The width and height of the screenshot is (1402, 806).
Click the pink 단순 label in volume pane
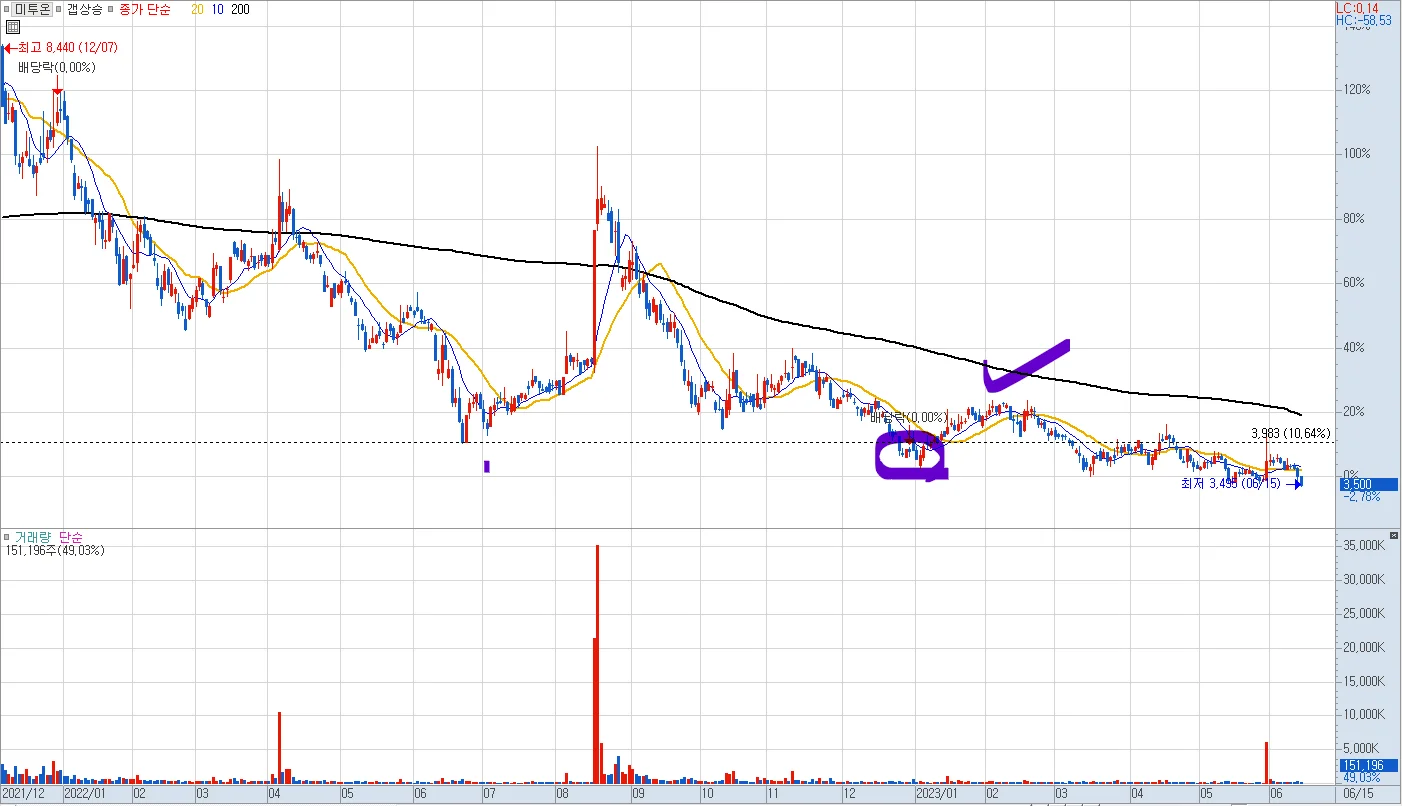click(71, 537)
